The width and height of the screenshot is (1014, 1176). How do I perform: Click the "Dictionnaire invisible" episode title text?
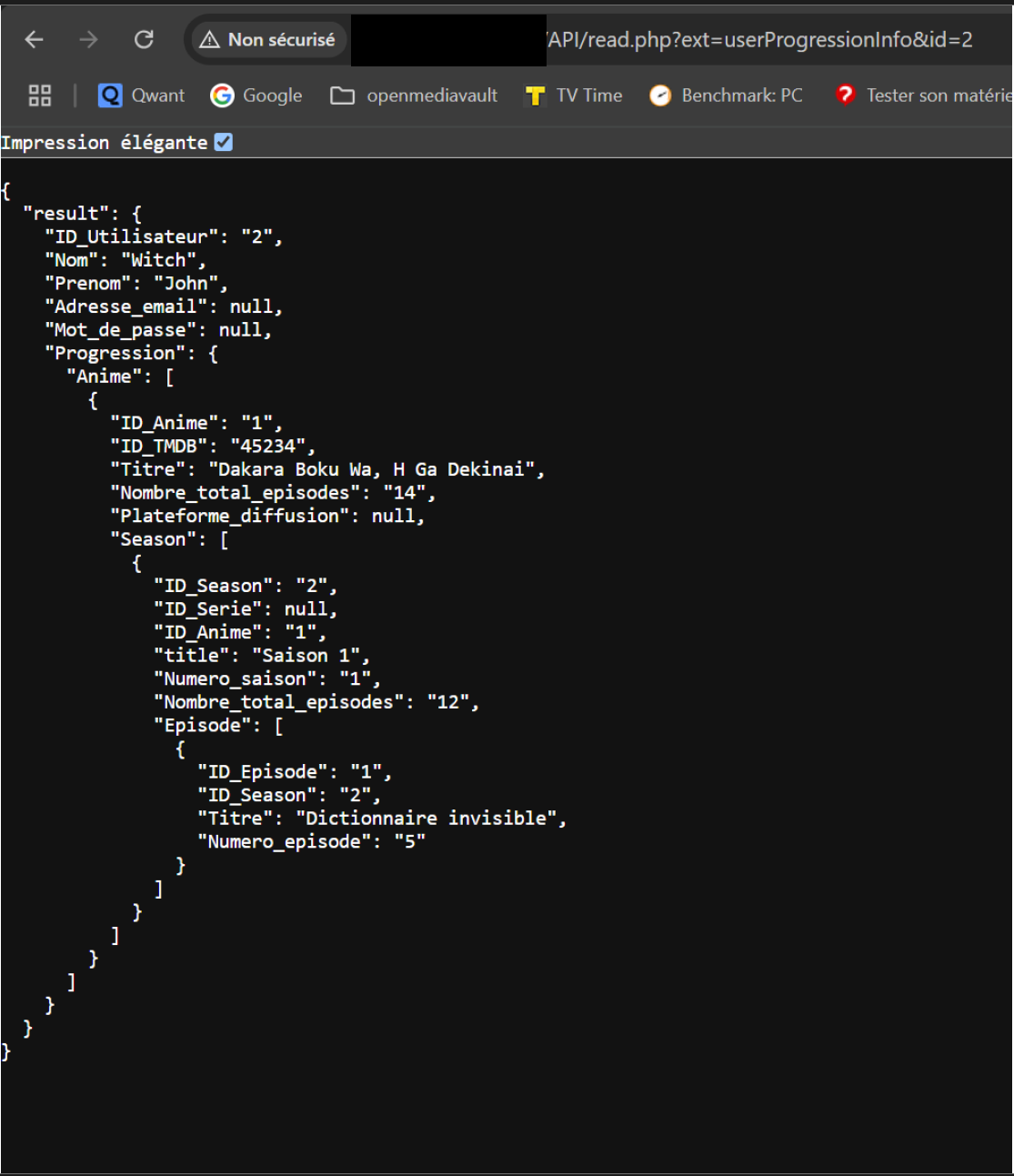pos(427,819)
